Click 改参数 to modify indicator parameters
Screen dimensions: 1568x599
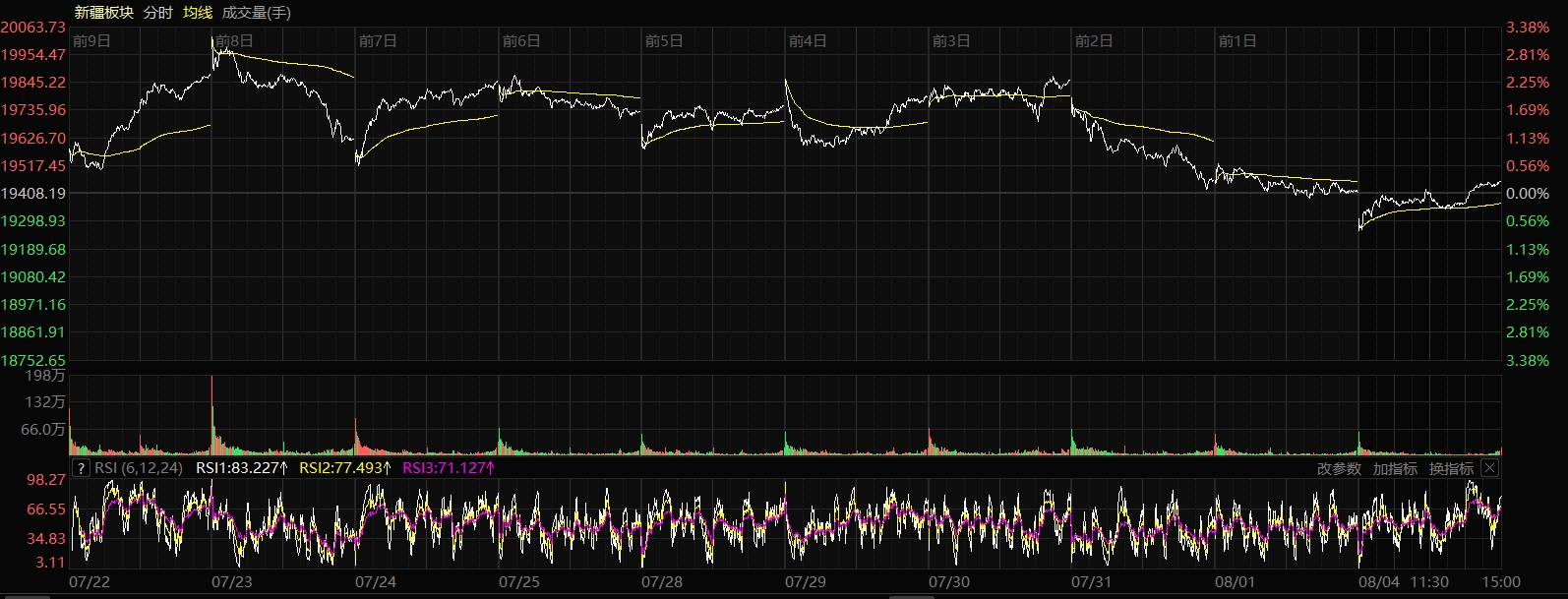[1339, 469]
